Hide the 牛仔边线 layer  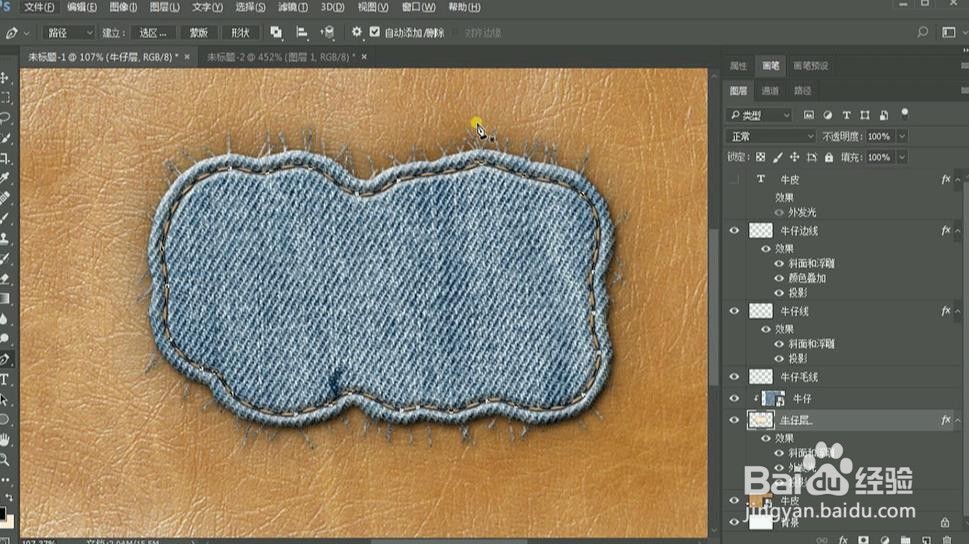(734, 231)
